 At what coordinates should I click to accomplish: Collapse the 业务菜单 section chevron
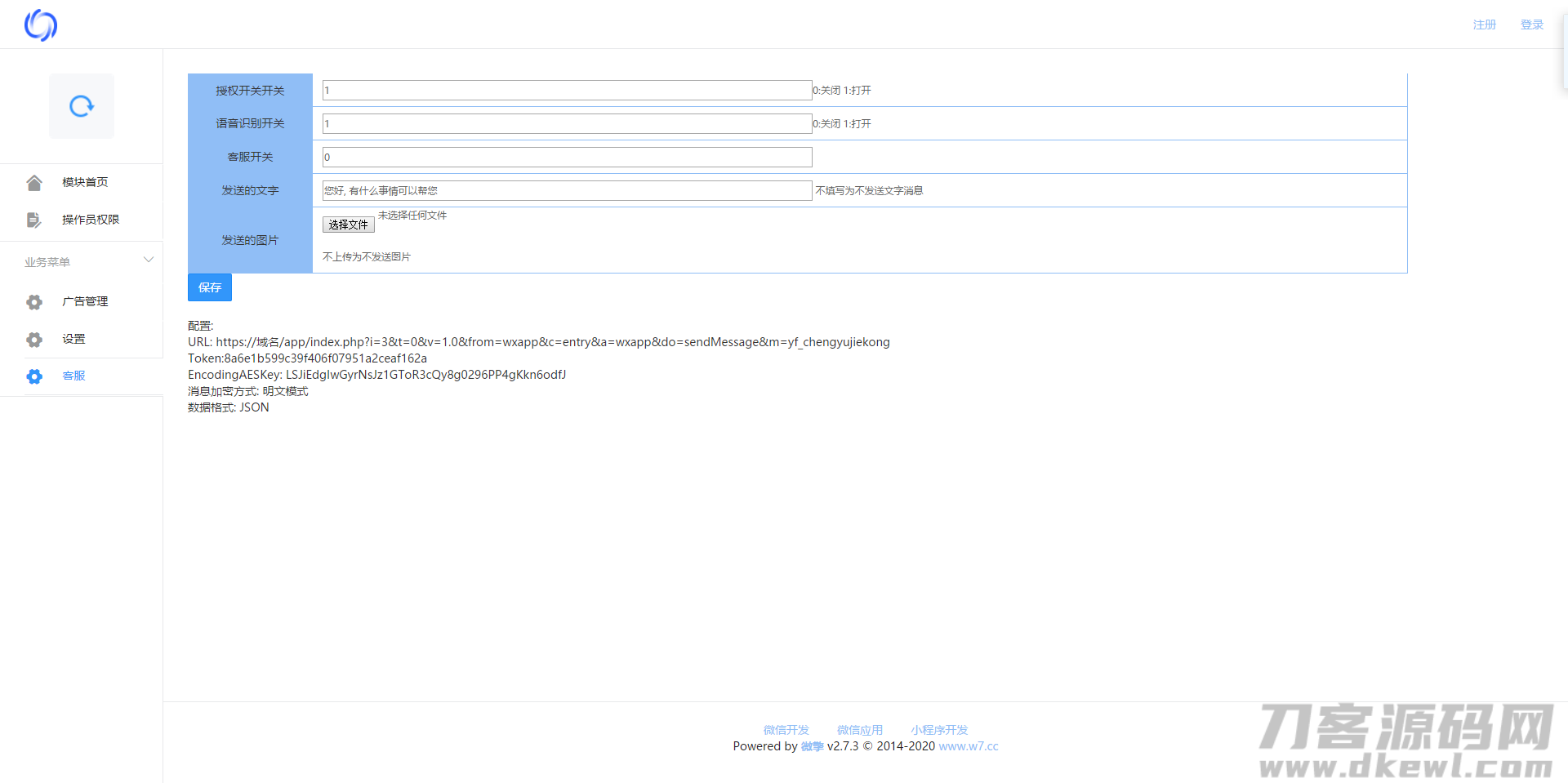click(x=149, y=260)
